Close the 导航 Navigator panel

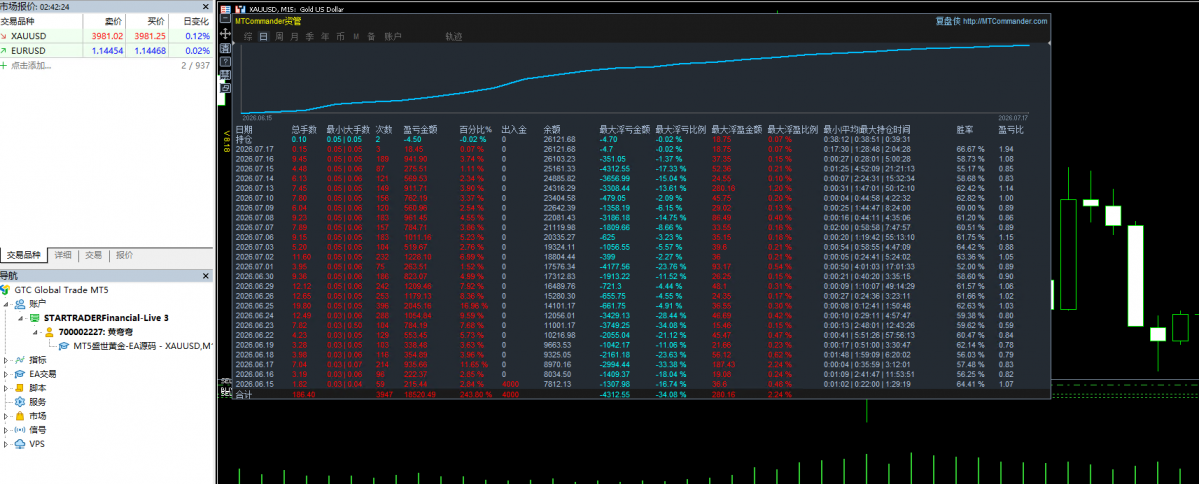205,276
